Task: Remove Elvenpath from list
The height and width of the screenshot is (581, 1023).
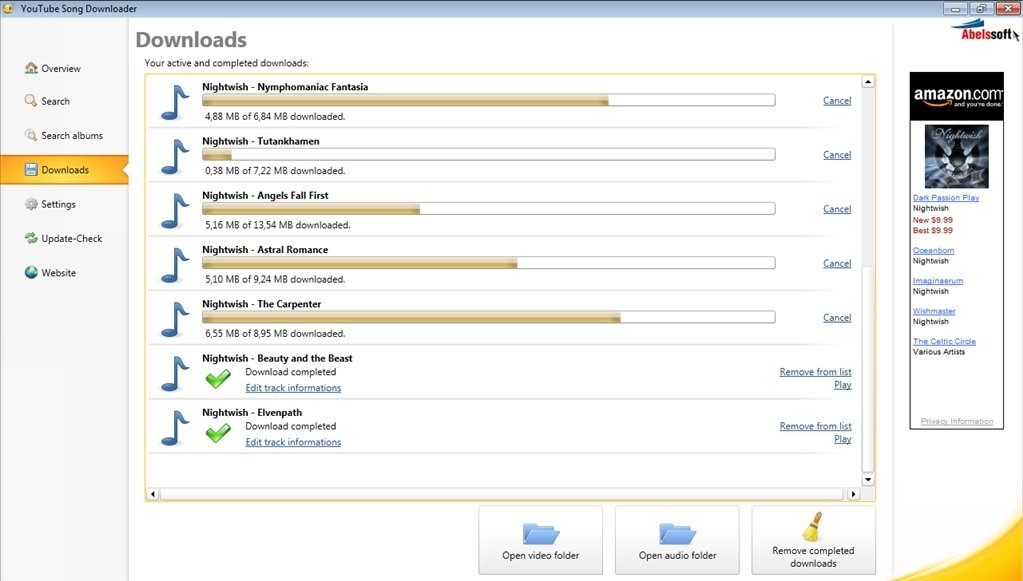Action: pyautogui.click(x=816, y=426)
